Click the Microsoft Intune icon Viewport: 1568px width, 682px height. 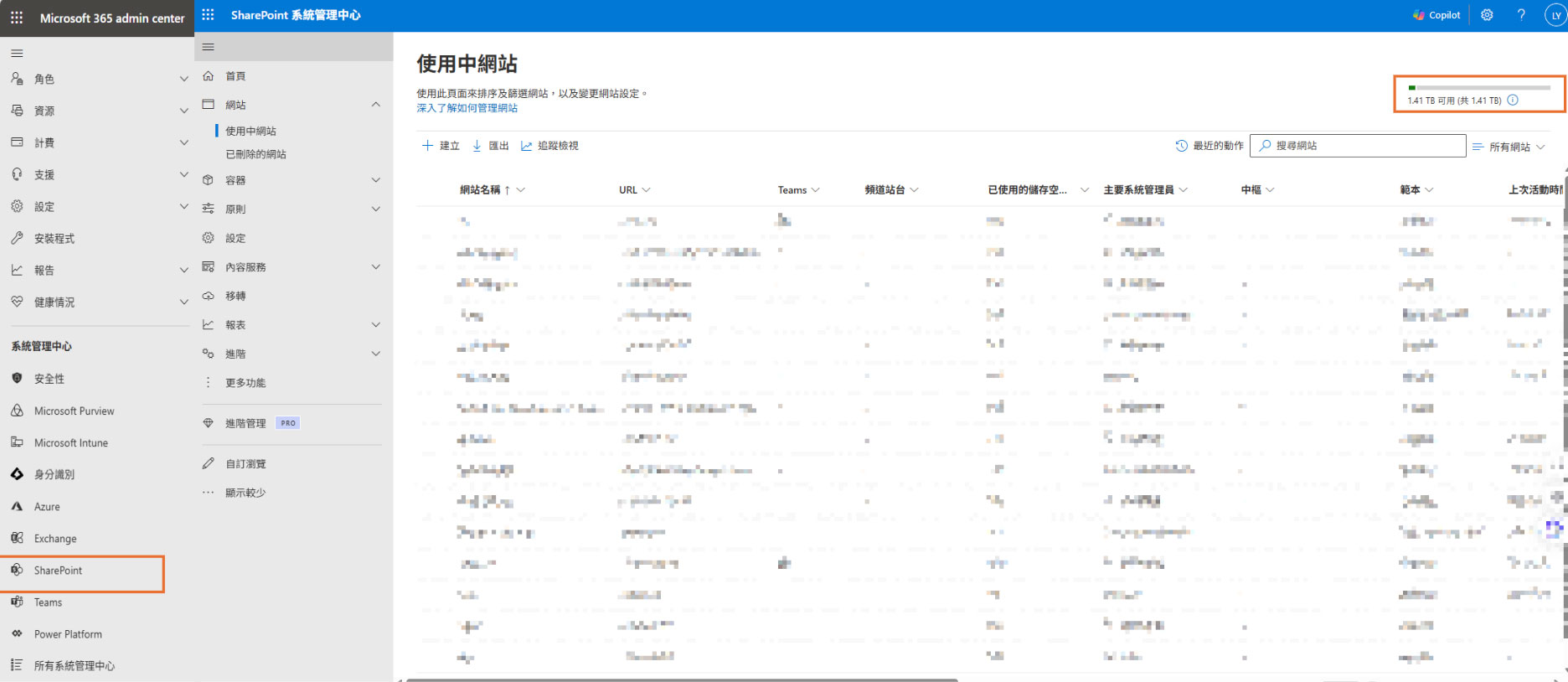click(17, 442)
